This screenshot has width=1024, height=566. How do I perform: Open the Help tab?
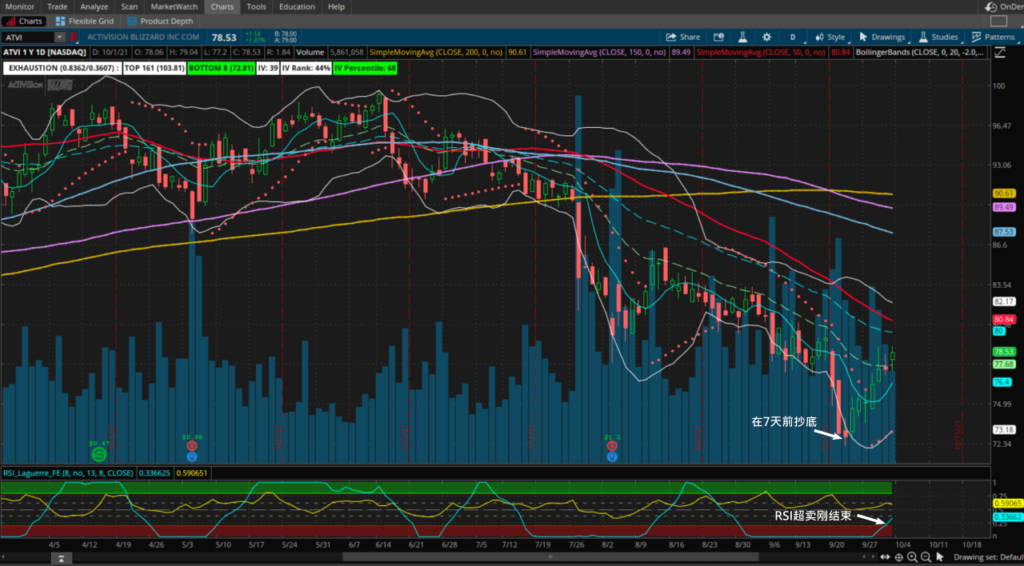coord(336,7)
